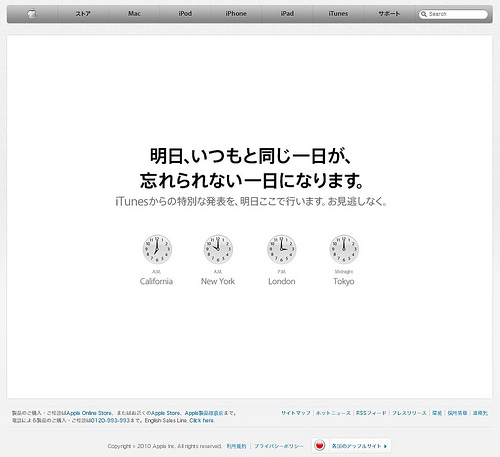Open the Mac tab
This screenshot has height=457, width=500.
[134, 14]
